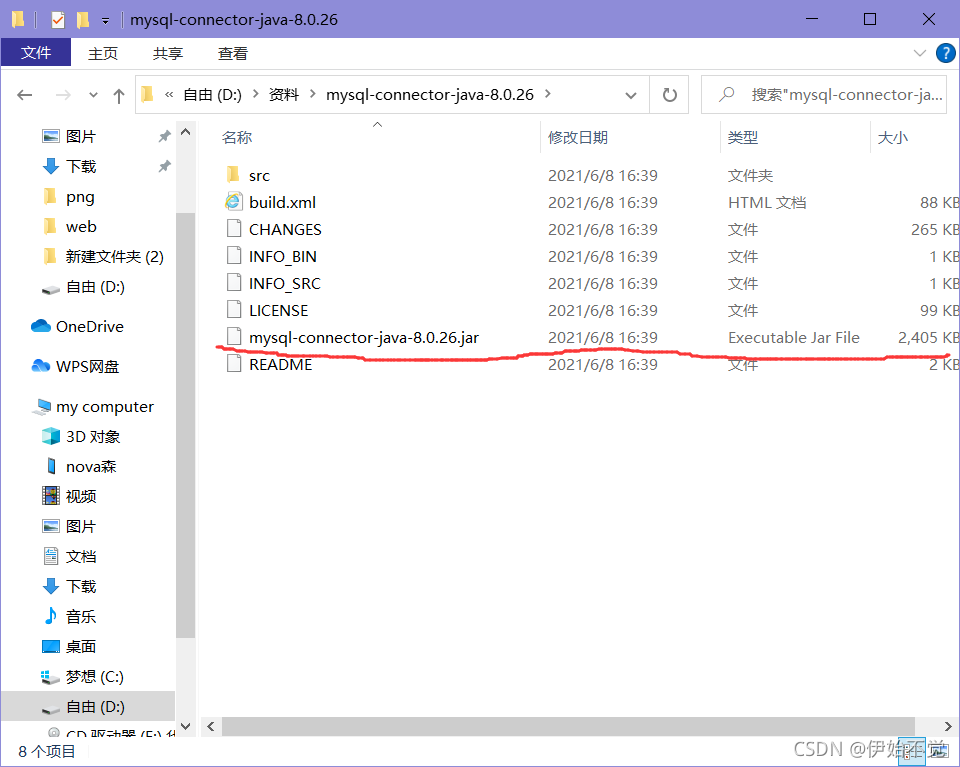Click the Forward arrow button
The height and width of the screenshot is (767, 960).
(x=62, y=95)
